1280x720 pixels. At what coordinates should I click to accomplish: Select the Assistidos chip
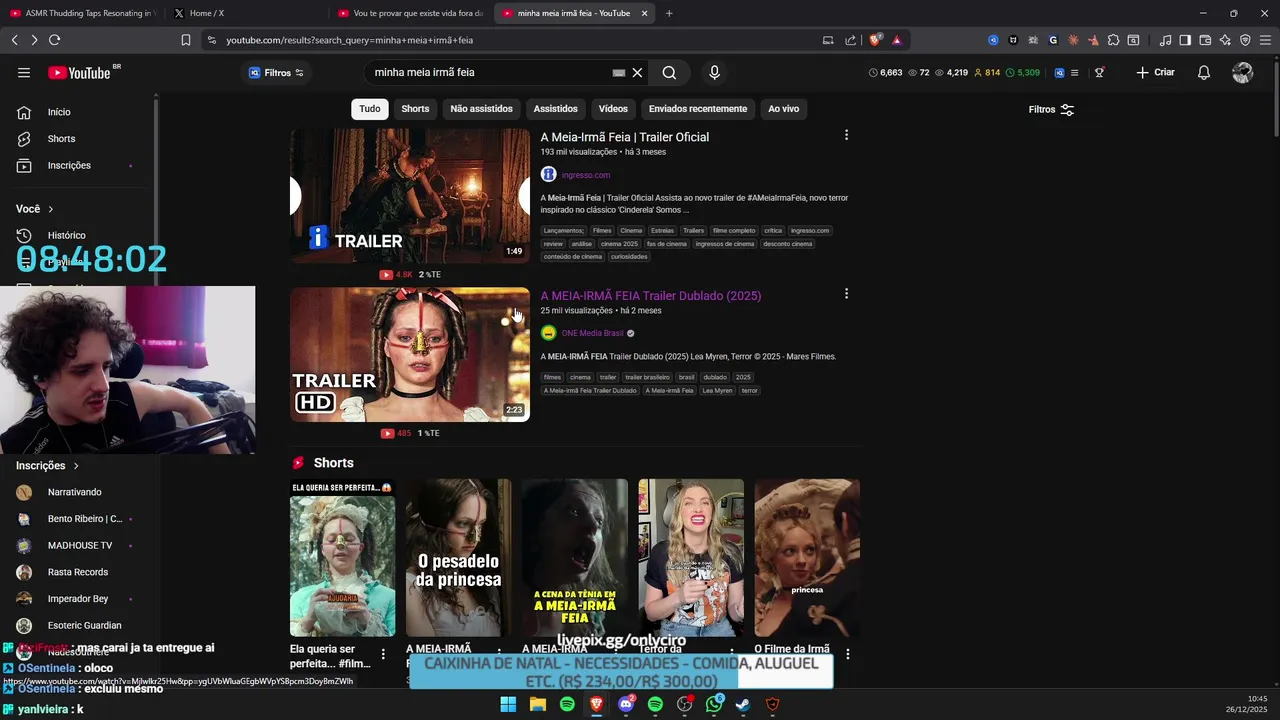point(555,109)
